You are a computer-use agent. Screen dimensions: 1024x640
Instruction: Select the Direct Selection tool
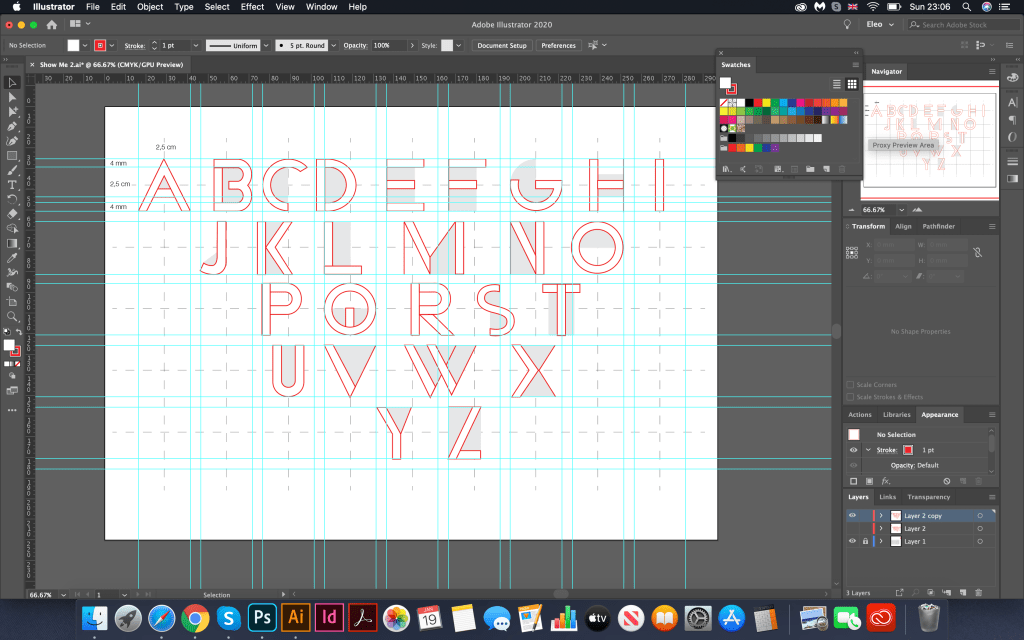click(x=13, y=97)
